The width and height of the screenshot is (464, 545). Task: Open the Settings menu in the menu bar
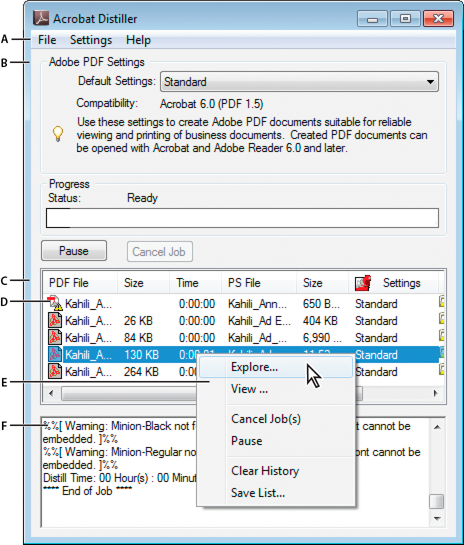click(91, 40)
